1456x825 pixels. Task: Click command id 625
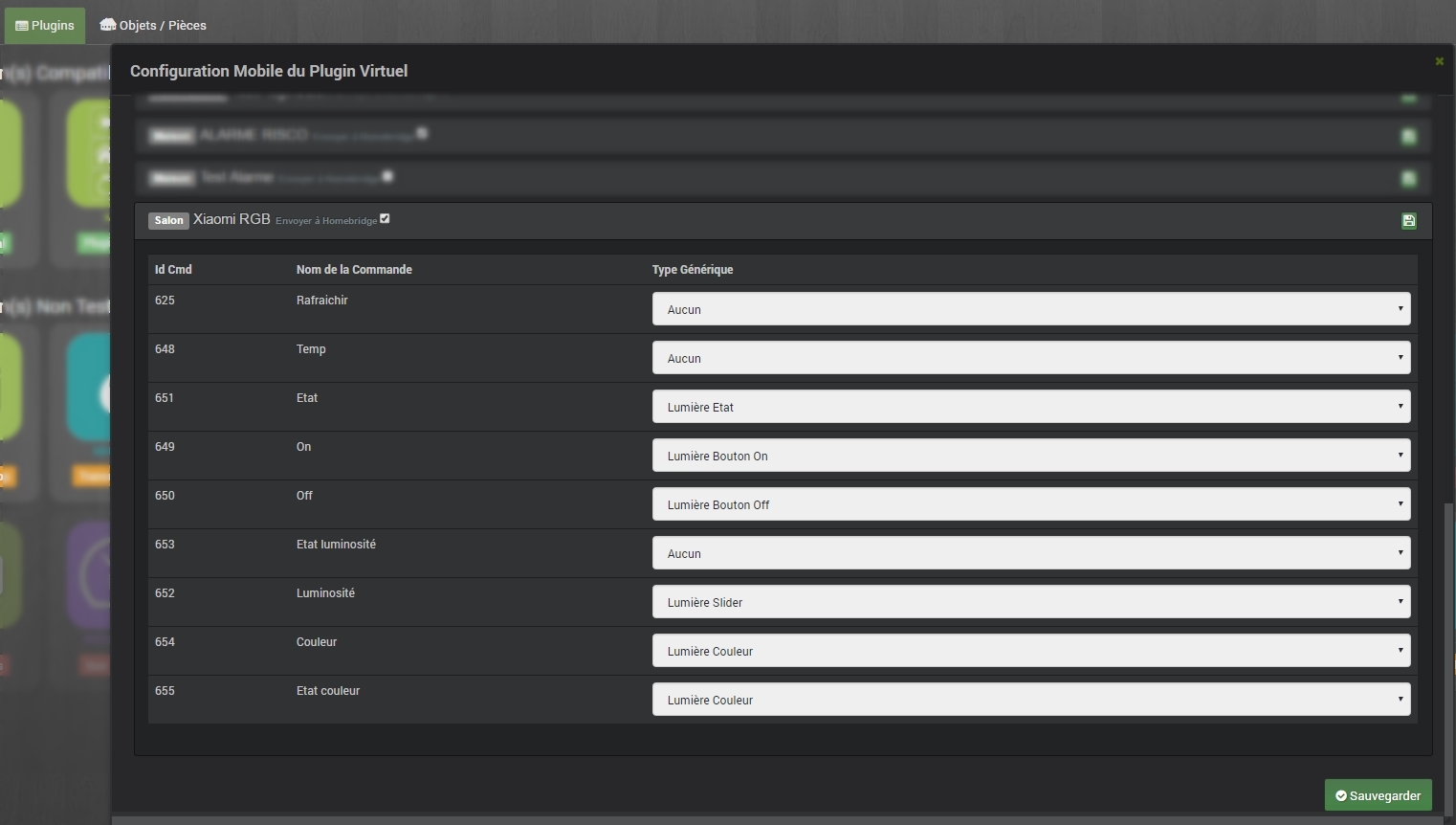[x=165, y=301]
